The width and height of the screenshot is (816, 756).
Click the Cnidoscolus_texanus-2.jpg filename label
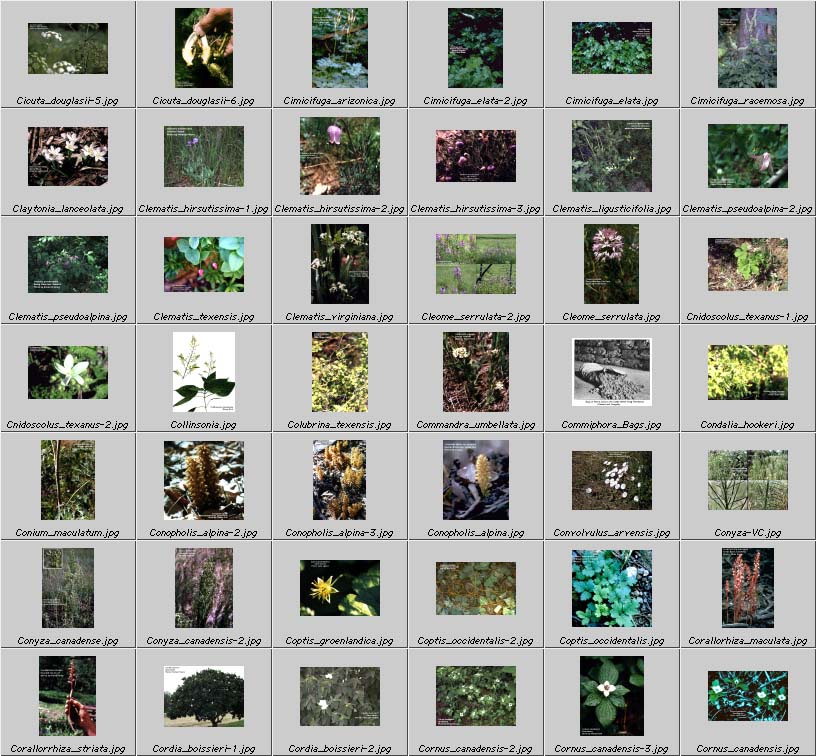67,425
